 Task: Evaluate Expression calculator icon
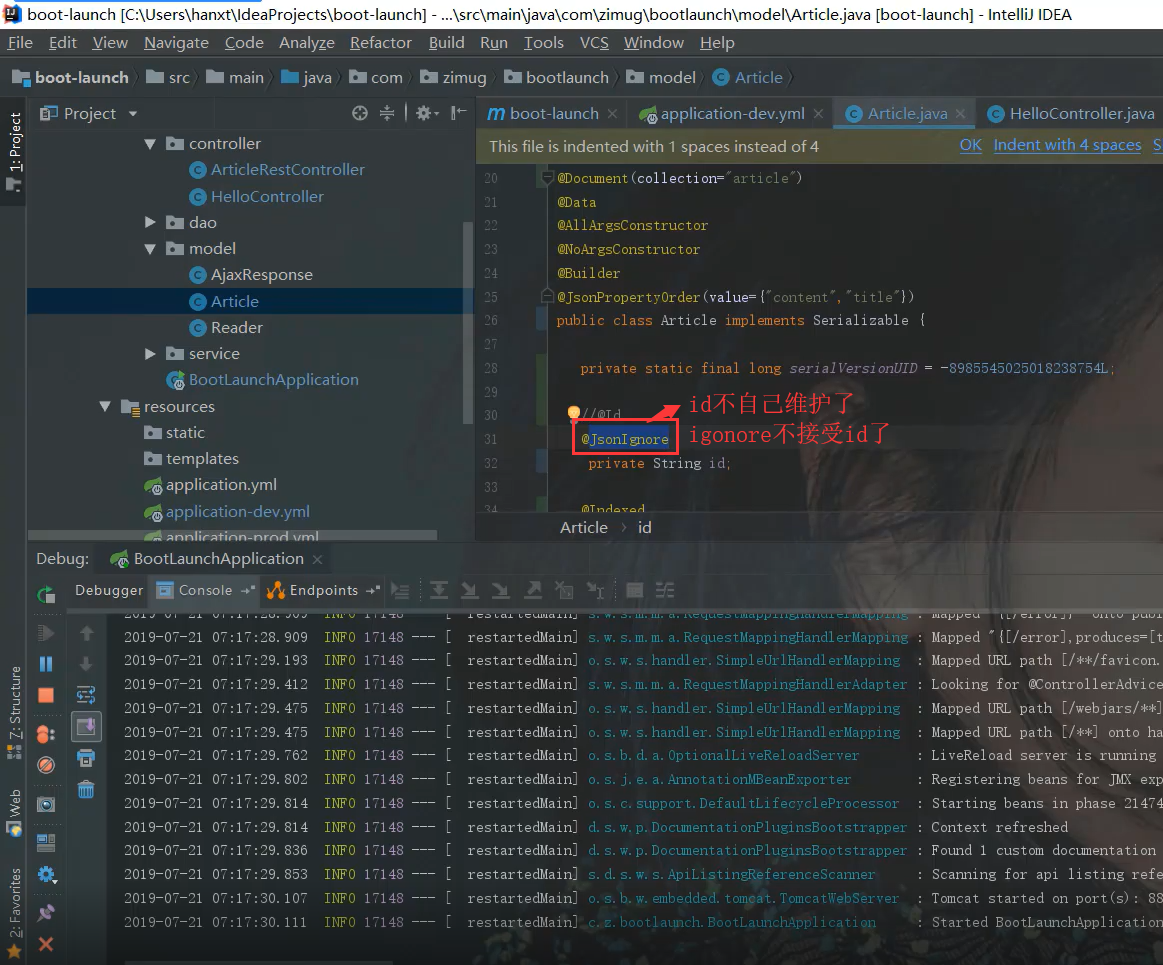pos(635,590)
